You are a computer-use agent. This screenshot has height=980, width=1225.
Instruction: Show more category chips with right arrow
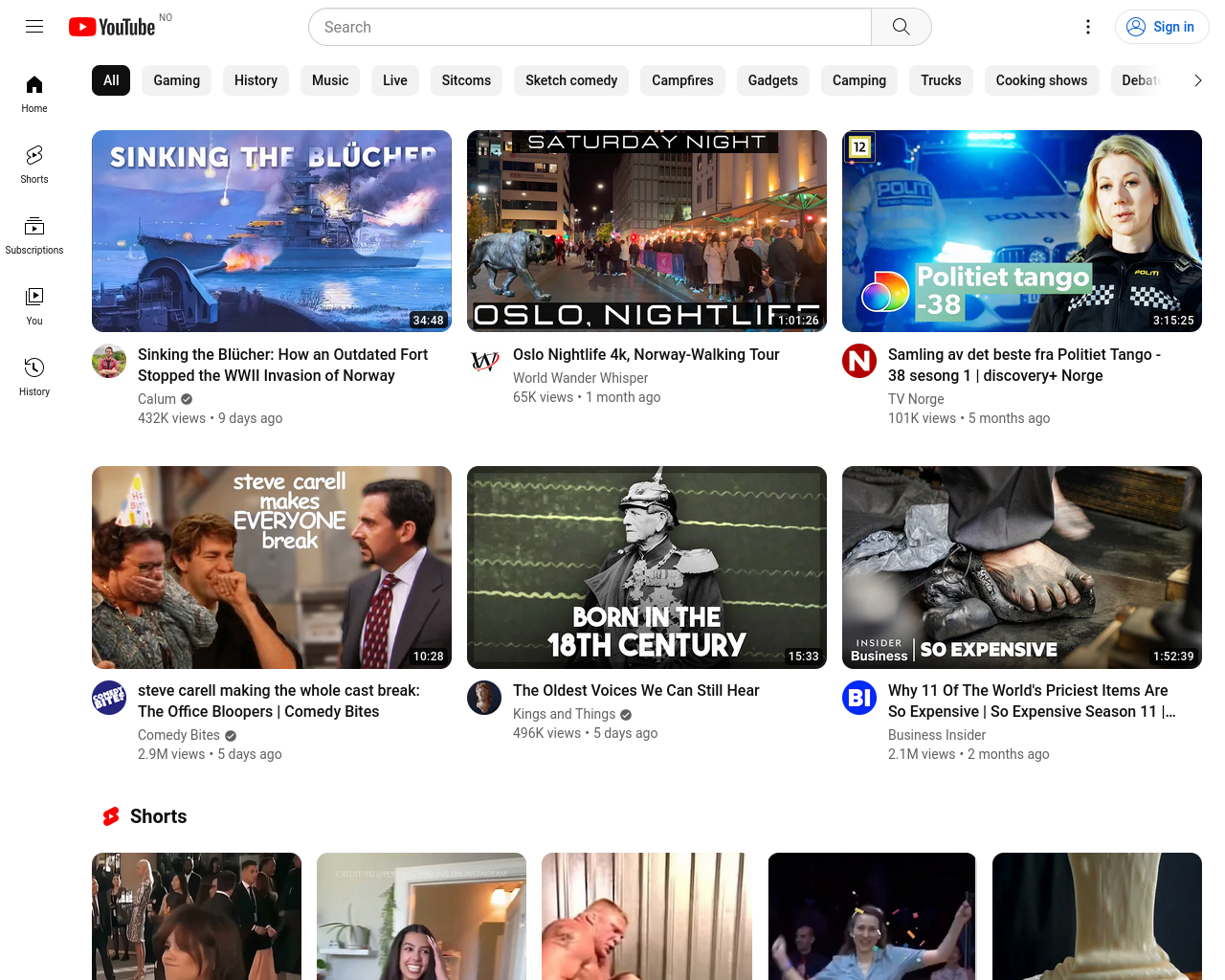[x=1197, y=80]
